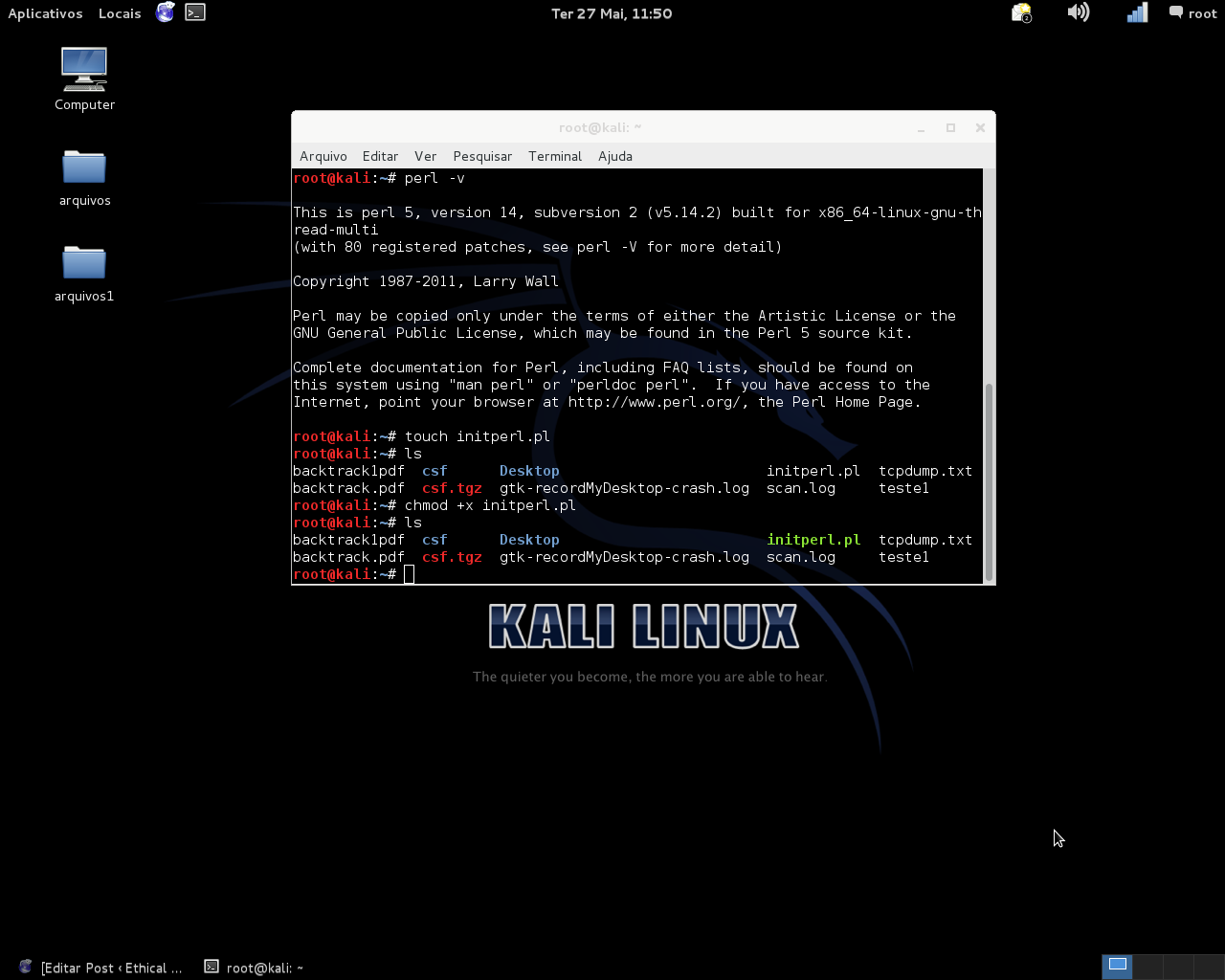Click the 'chmod +x initperl.pl' command line
Image resolution: width=1225 pixels, height=980 pixels.
[x=490, y=505]
